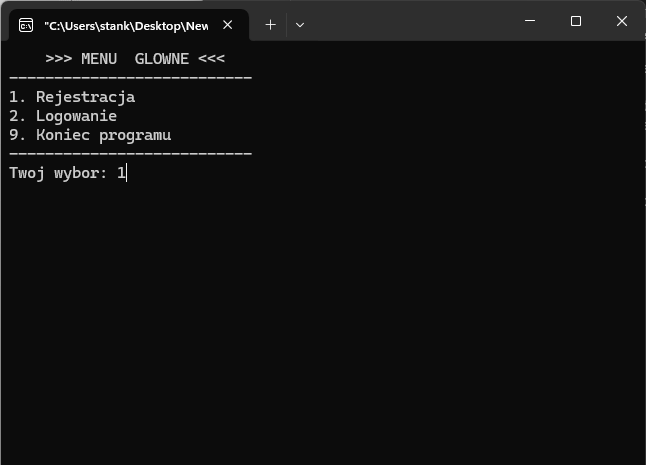646x465 pixels.
Task: Click the dashed separator below Koniec programu
Action: click(x=130, y=154)
